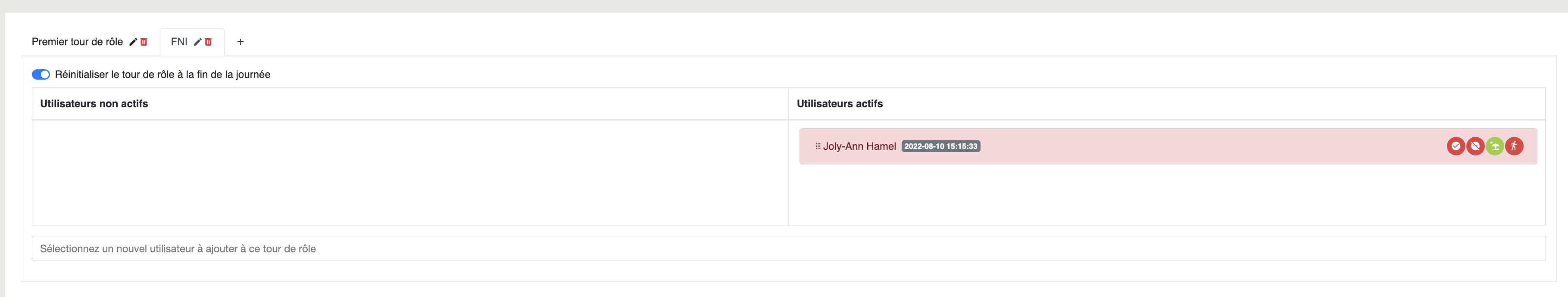This screenshot has width=1568, height=297.
Task: Click the red checkmark icon for Joly-Ann Hamel
Action: (x=1456, y=146)
